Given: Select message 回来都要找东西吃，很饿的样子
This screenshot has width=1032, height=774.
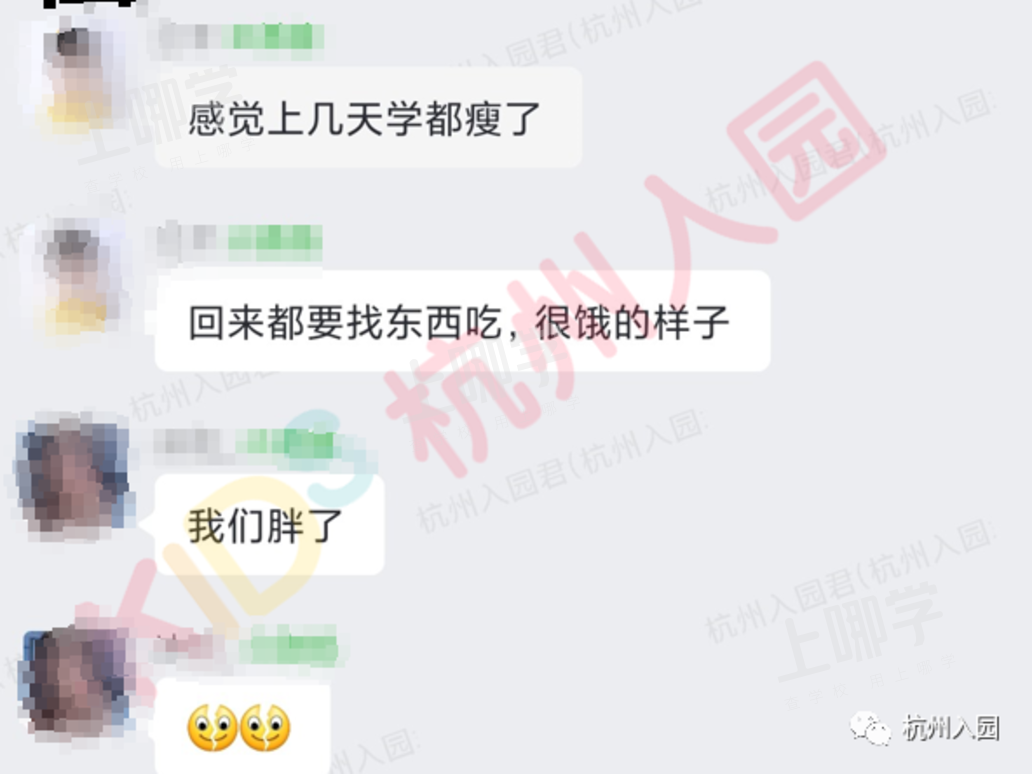Looking at the screenshot, I should click(463, 321).
